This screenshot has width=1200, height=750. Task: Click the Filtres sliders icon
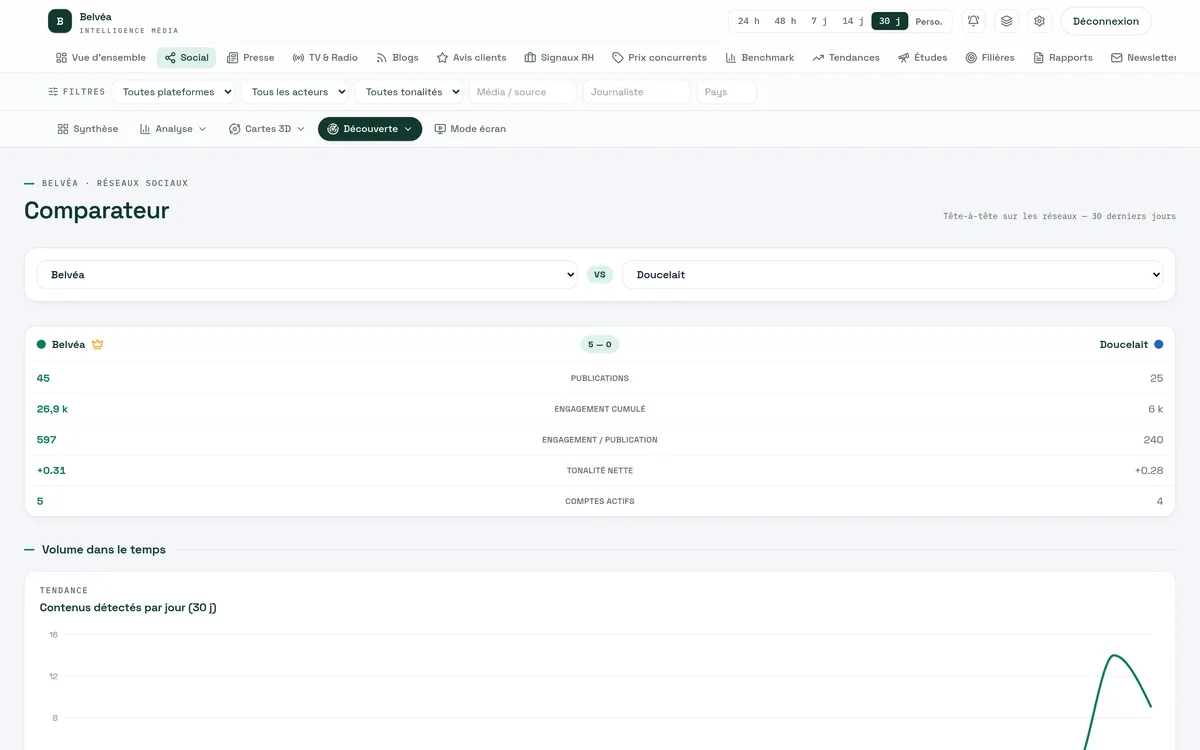click(53, 92)
